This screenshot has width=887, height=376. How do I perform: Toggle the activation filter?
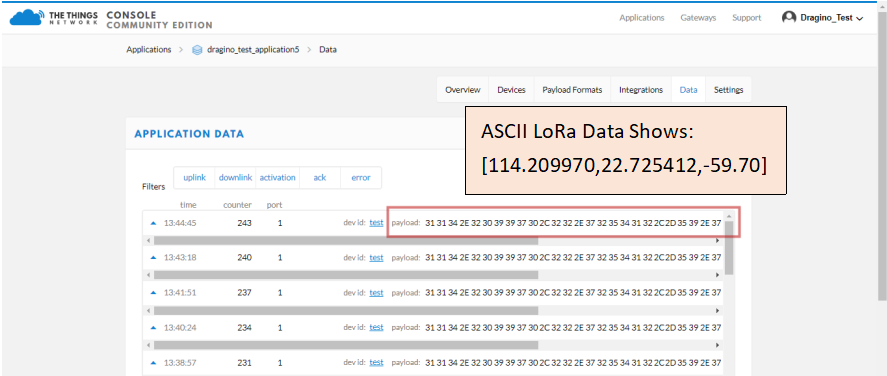(x=277, y=178)
